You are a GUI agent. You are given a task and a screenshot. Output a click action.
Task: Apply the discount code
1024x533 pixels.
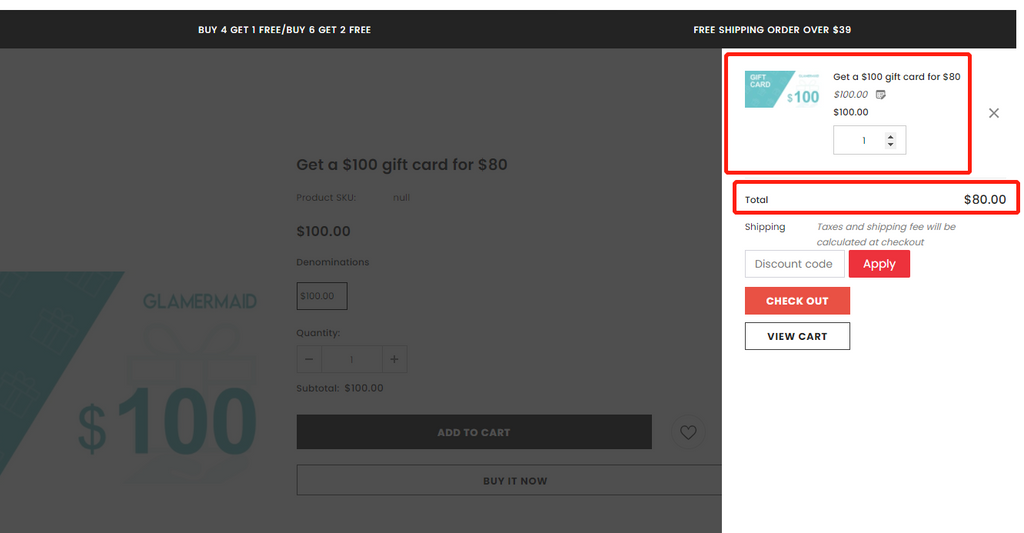[879, 264]
